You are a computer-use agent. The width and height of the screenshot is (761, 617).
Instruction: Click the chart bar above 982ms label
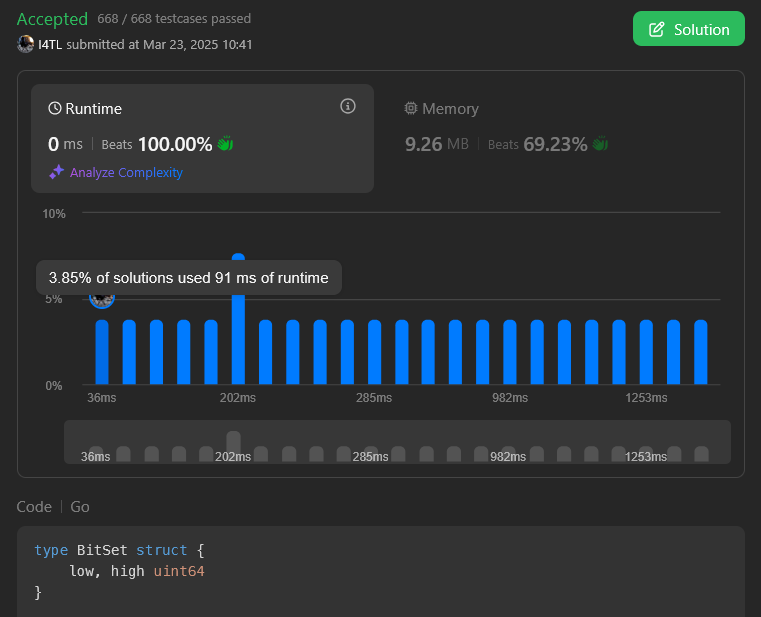(510, 352)
